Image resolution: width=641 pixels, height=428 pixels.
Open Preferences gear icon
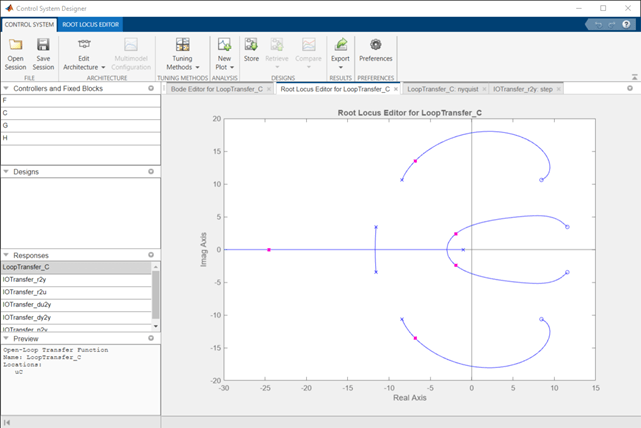(x=375, y=45)
